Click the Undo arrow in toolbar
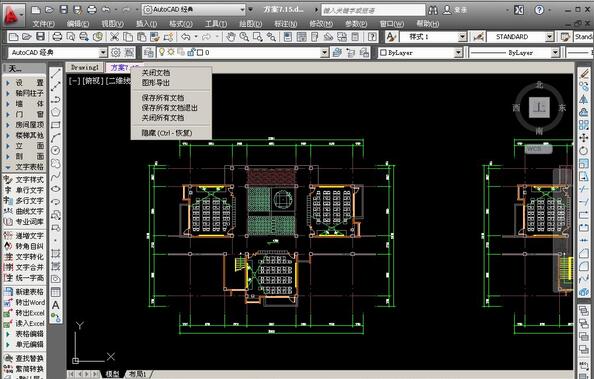This screenshot has width=594, height=379. [x=185, y=37]
